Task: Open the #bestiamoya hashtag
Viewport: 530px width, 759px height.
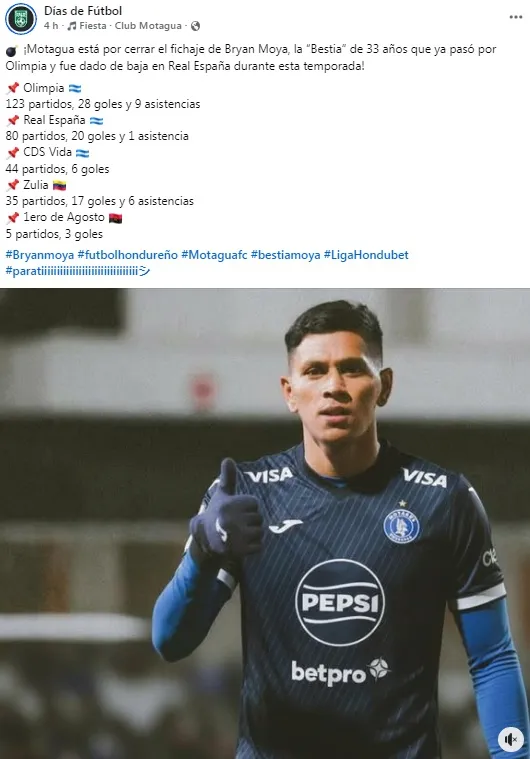Action: [x=286, y=255]
